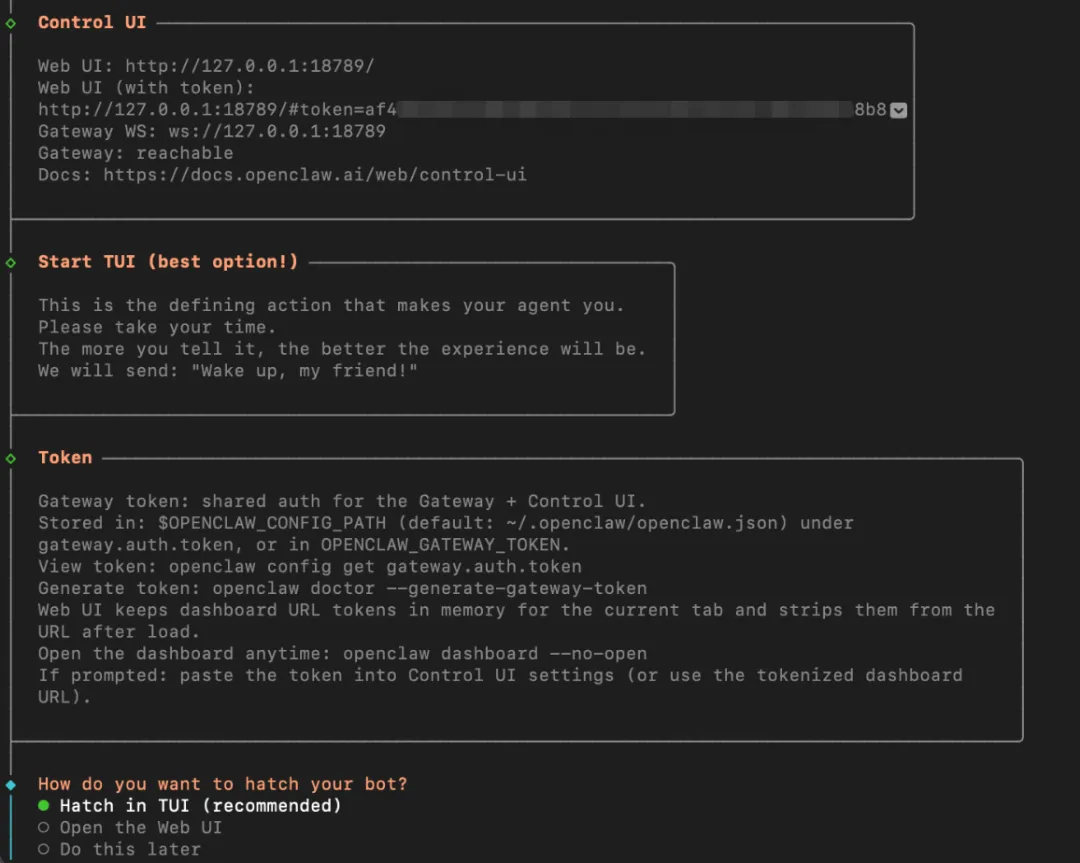This screenshot has width=1080, height=863.
Task: Click the Control UI section heading
Action: [x=92, y=22]
